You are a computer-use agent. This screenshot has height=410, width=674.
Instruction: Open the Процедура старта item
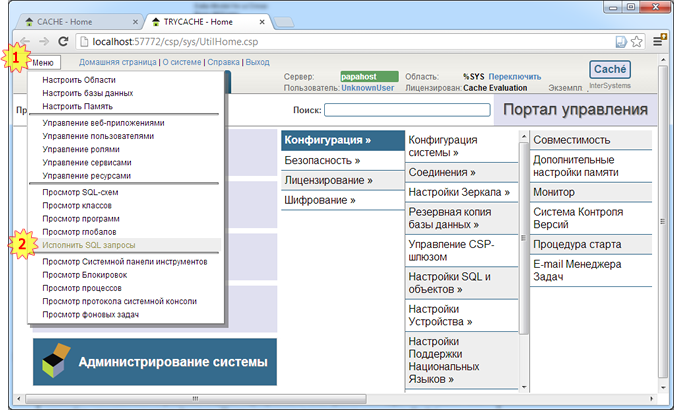(591, 245)
